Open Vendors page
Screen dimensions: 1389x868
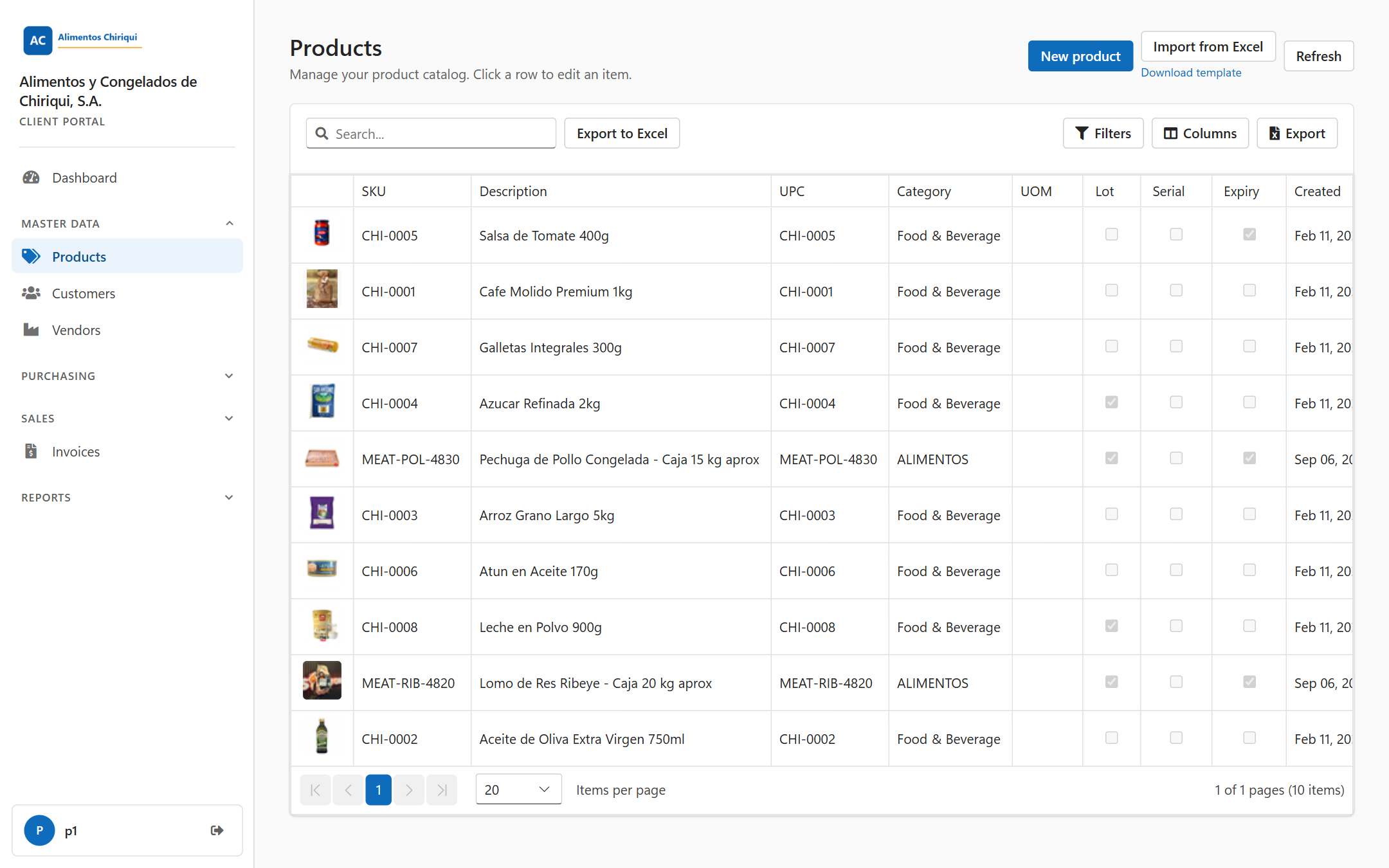[x=127, y=330]
